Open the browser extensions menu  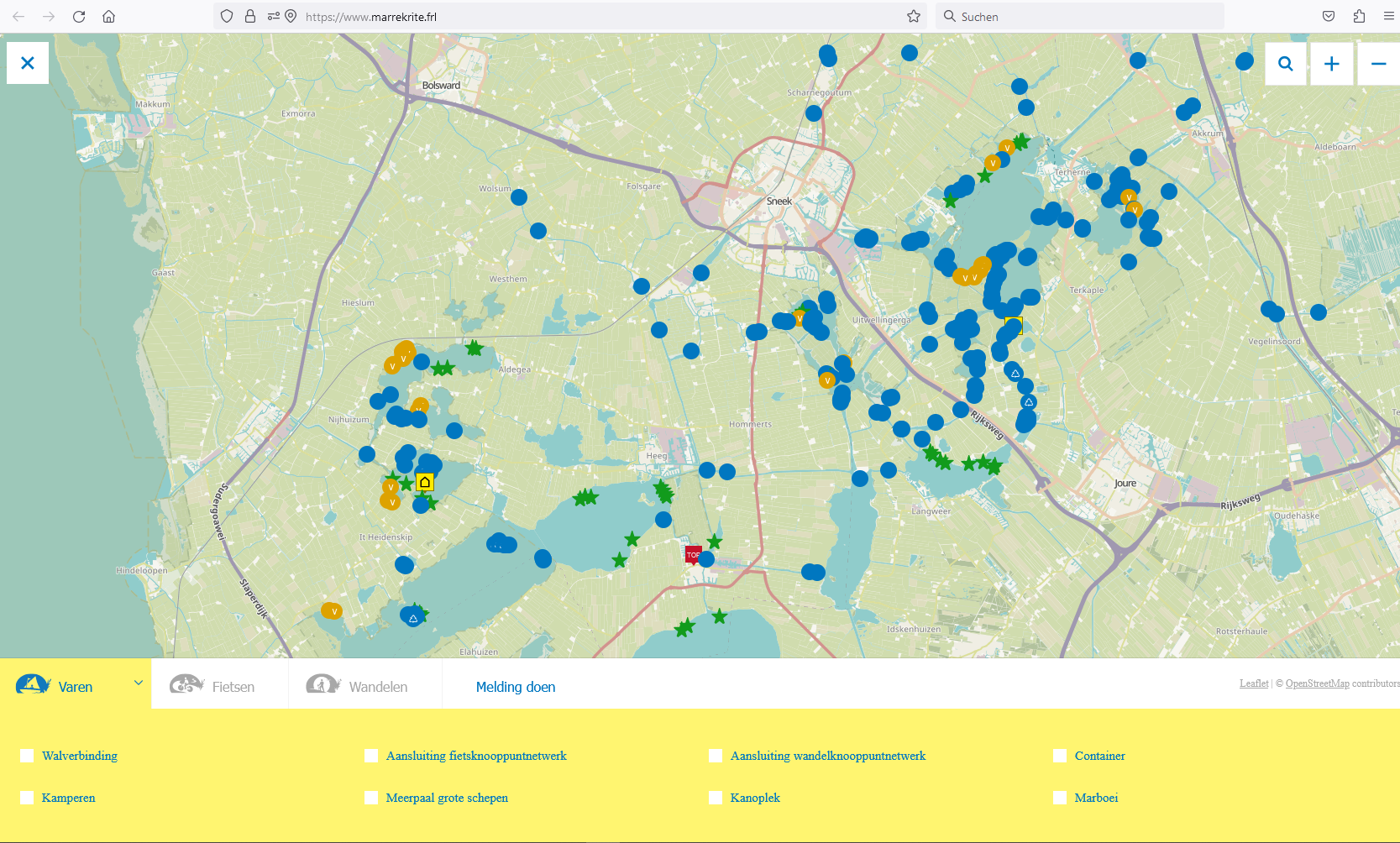[x=1359, y=17]
